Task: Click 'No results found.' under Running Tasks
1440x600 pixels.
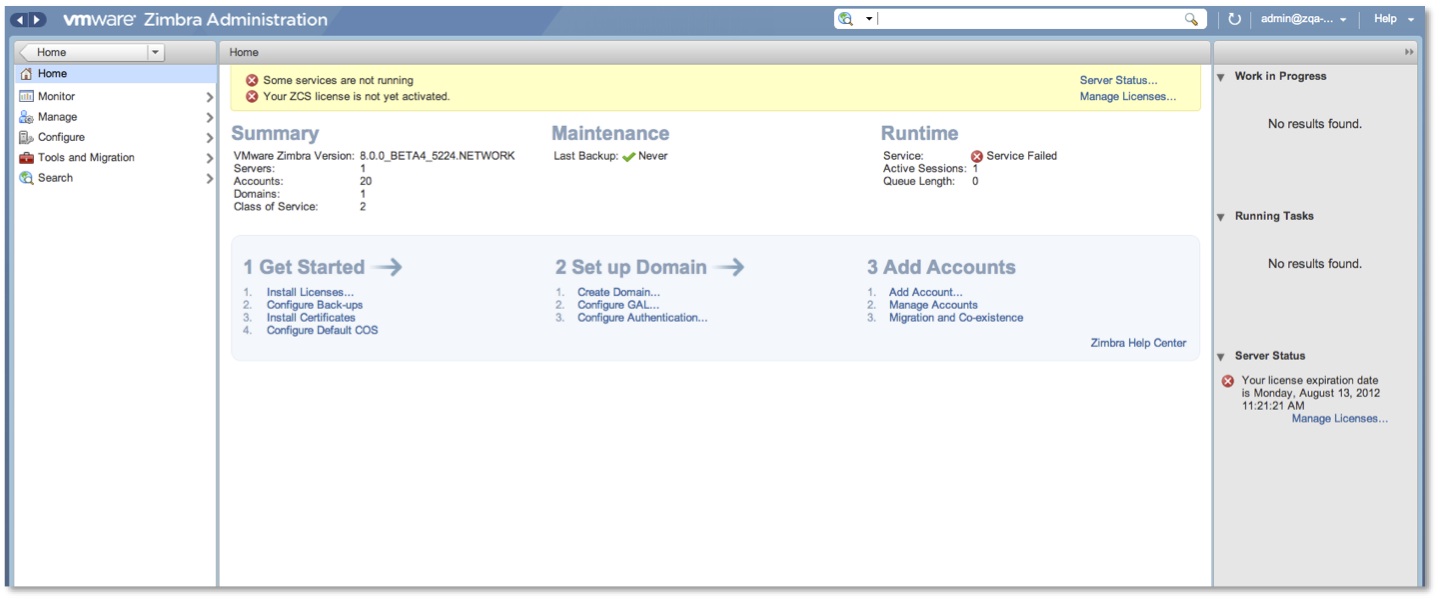Action: [1315, 264]
